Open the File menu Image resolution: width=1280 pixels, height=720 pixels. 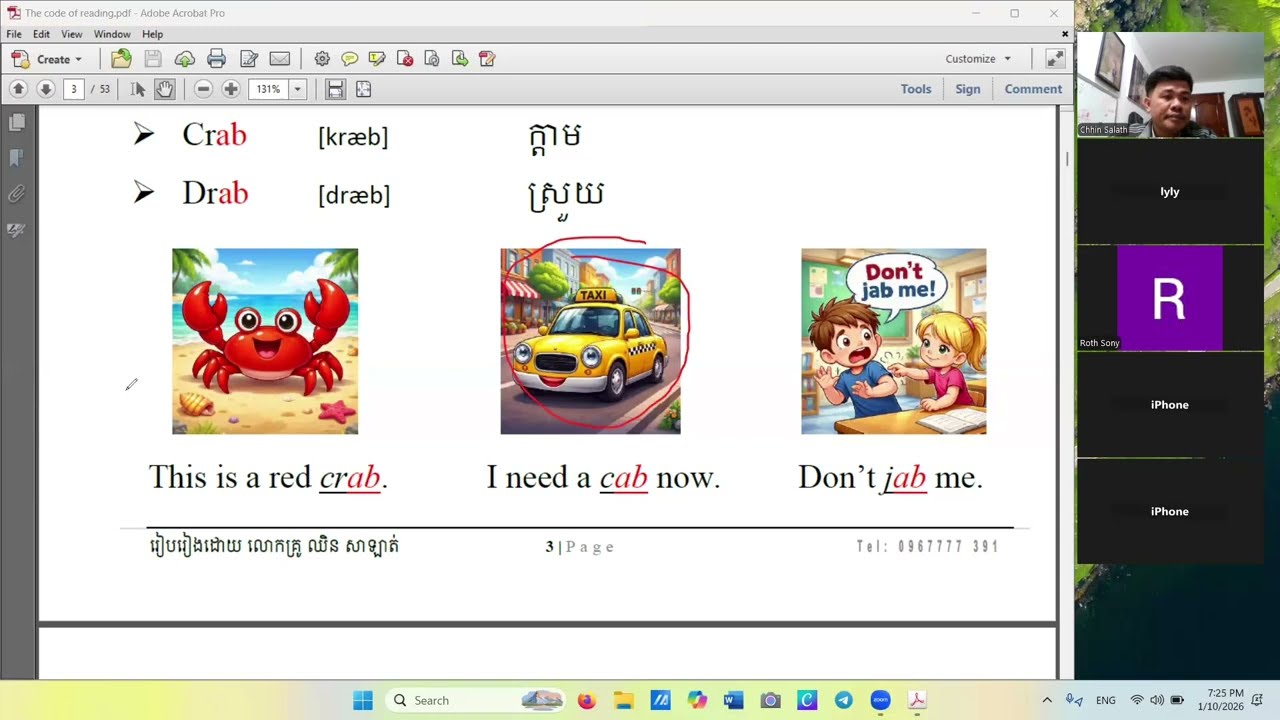14,34
